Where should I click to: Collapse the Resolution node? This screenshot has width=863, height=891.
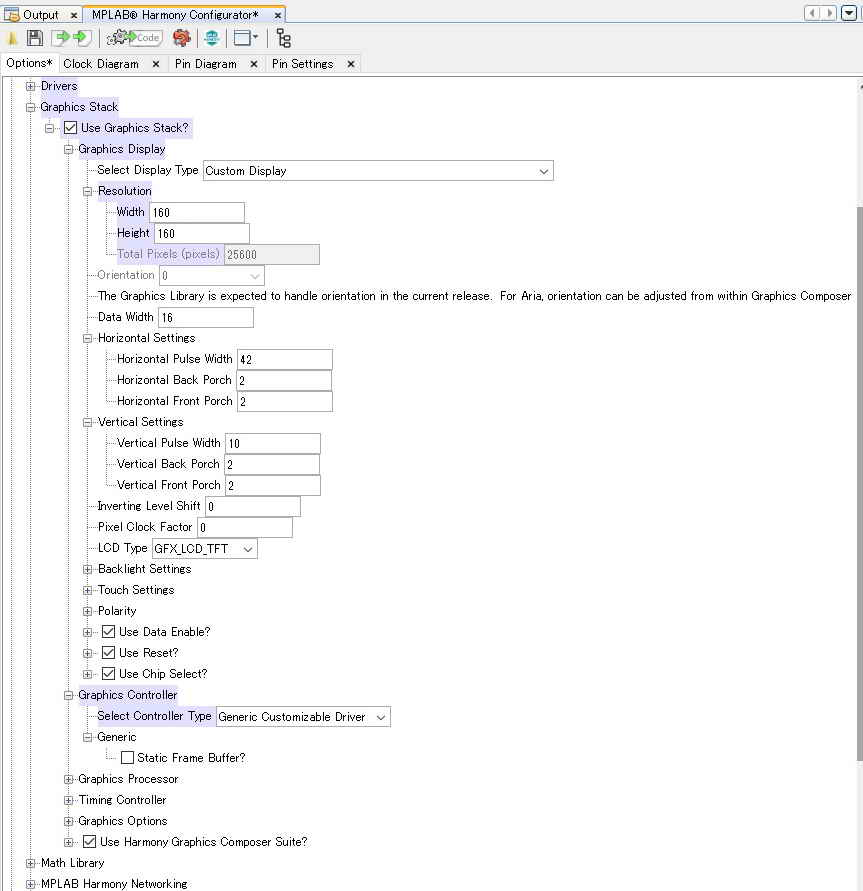click(87, 191)
